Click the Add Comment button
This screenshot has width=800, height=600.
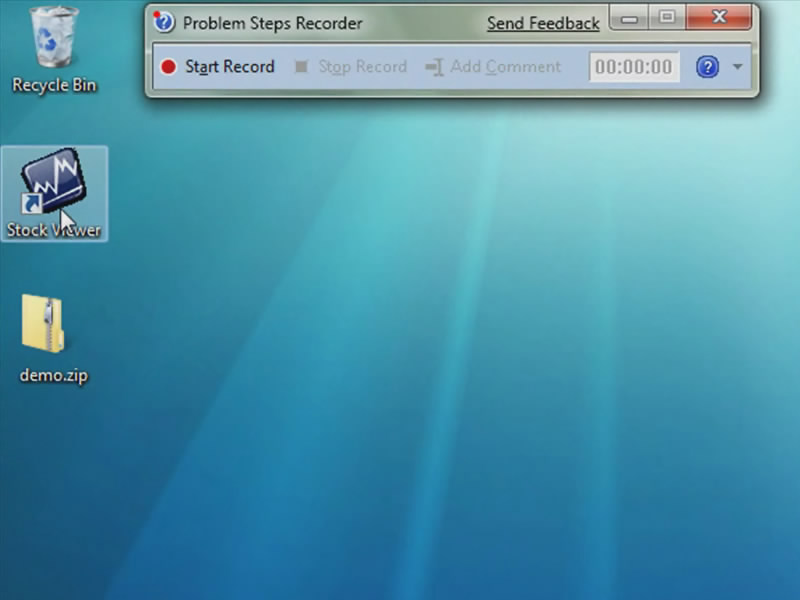tap(493, 67)
